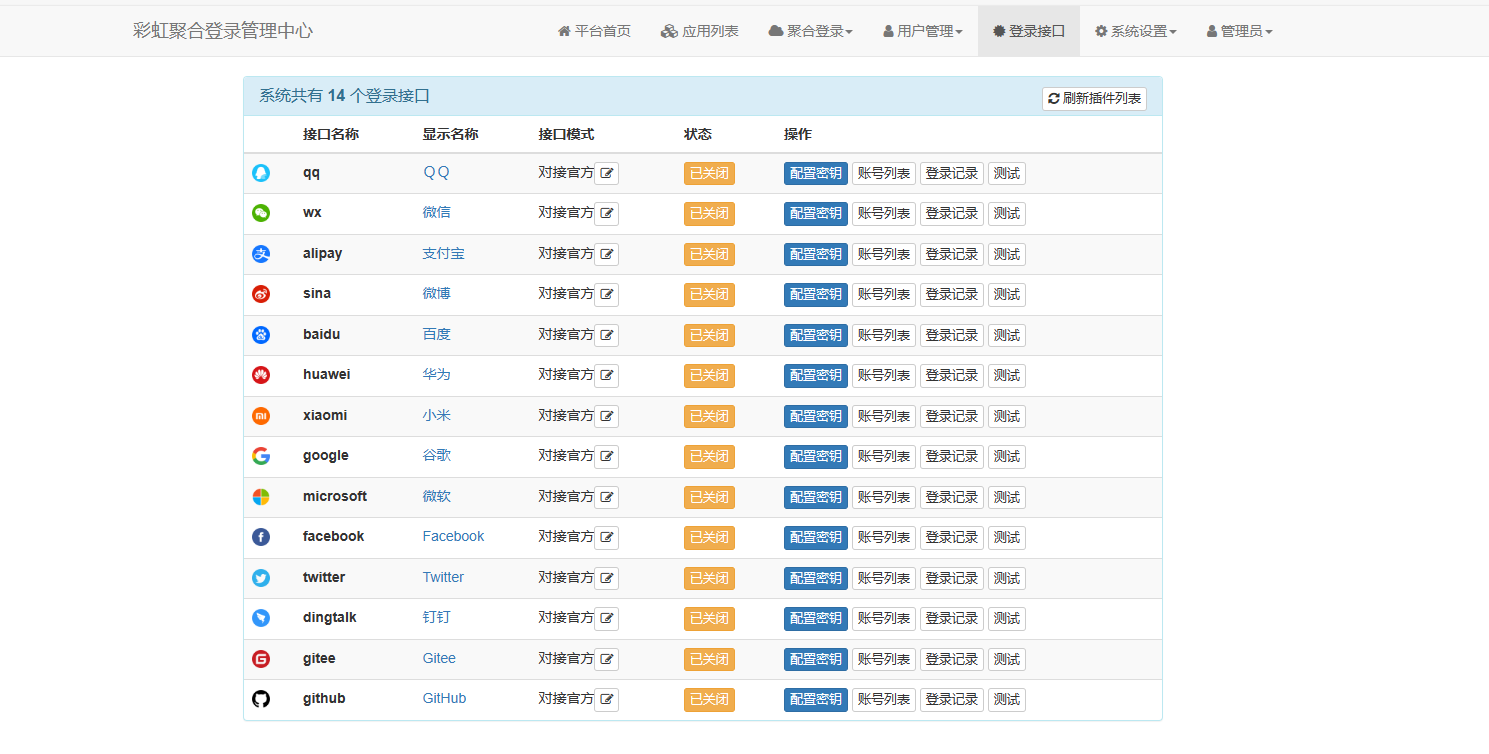1489x754 pixels.
Task: Click the Xiaomi logo icon
Action: point(261,416)
